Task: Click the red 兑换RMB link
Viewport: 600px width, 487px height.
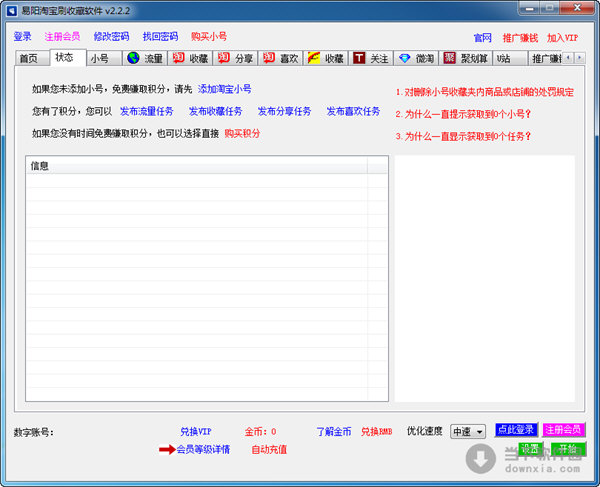Action: (377, 432)
